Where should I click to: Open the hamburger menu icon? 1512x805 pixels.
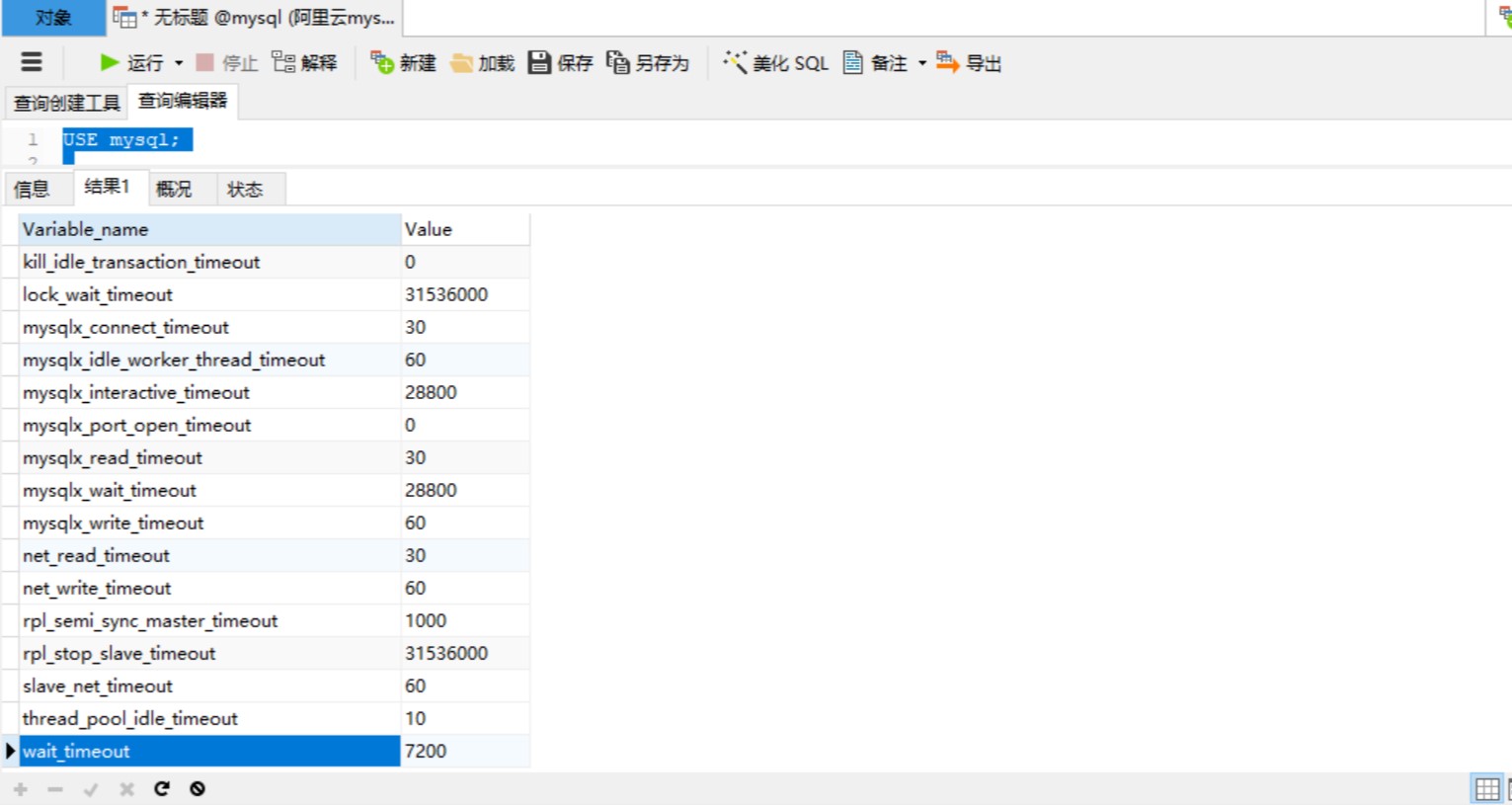32,62
